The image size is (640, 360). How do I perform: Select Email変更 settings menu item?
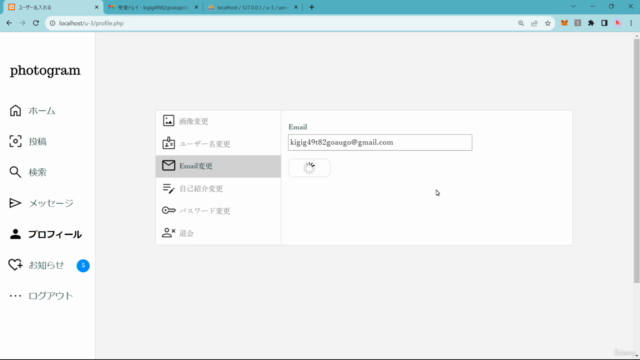[x=218, y=166]
